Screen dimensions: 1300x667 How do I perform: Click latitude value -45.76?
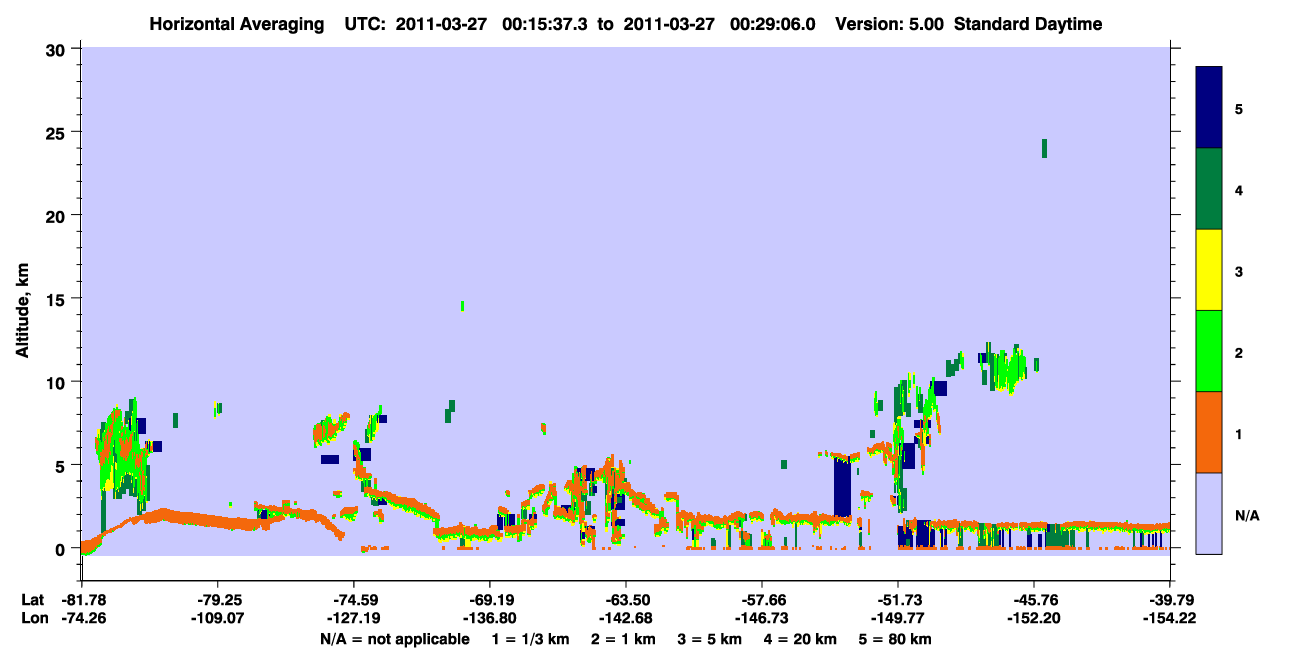[x=1034, y=599]
